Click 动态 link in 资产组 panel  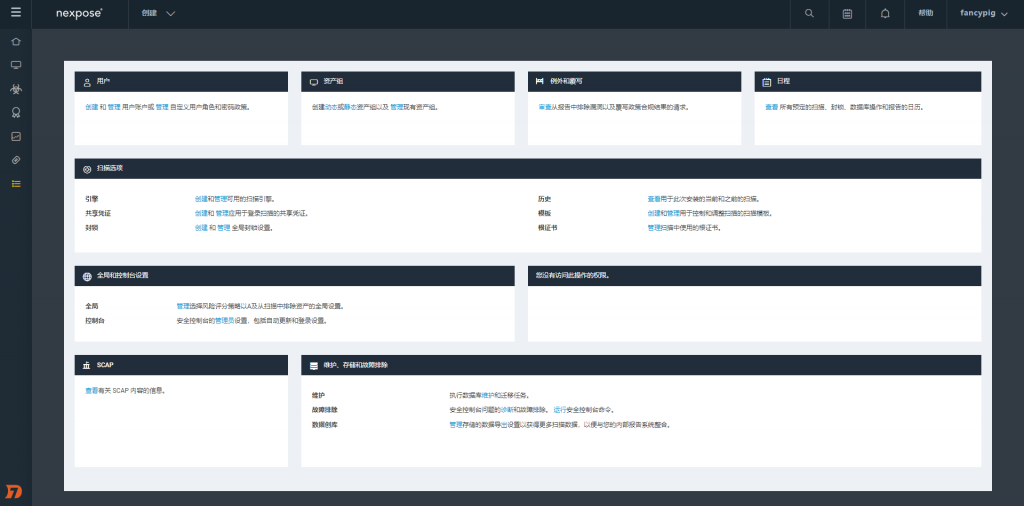(x=331, y=107)
